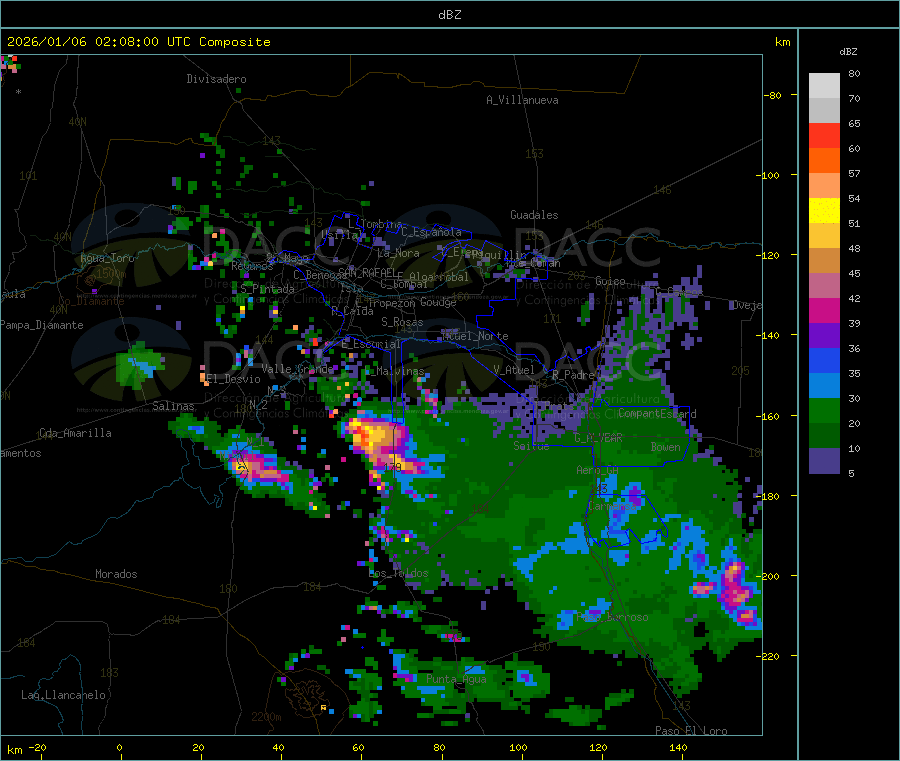Select the slate purple 10-5 dBZ swatch
Screen dimensions: 900x761
[824, 460]
